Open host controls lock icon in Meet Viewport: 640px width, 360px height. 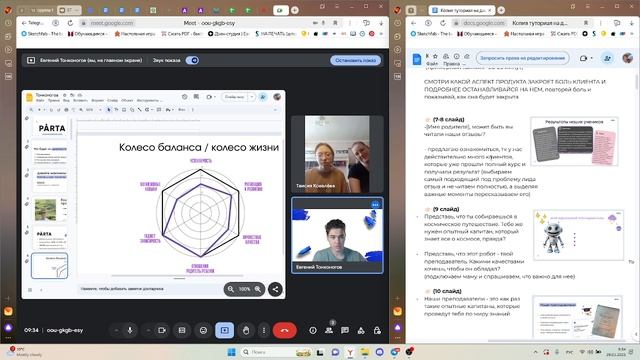point(377,330)
